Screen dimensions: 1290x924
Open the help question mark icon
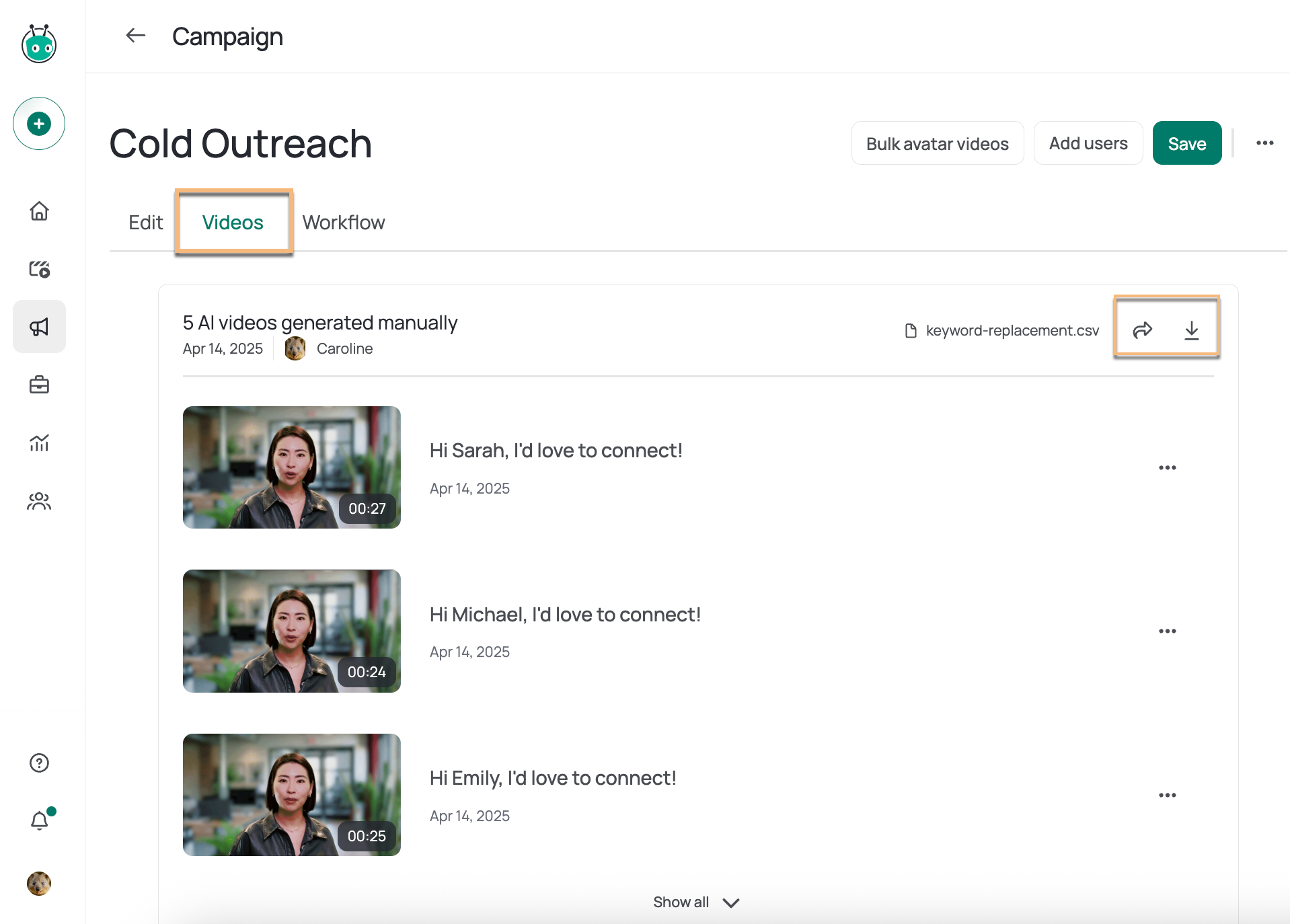[x=39, y=763]
